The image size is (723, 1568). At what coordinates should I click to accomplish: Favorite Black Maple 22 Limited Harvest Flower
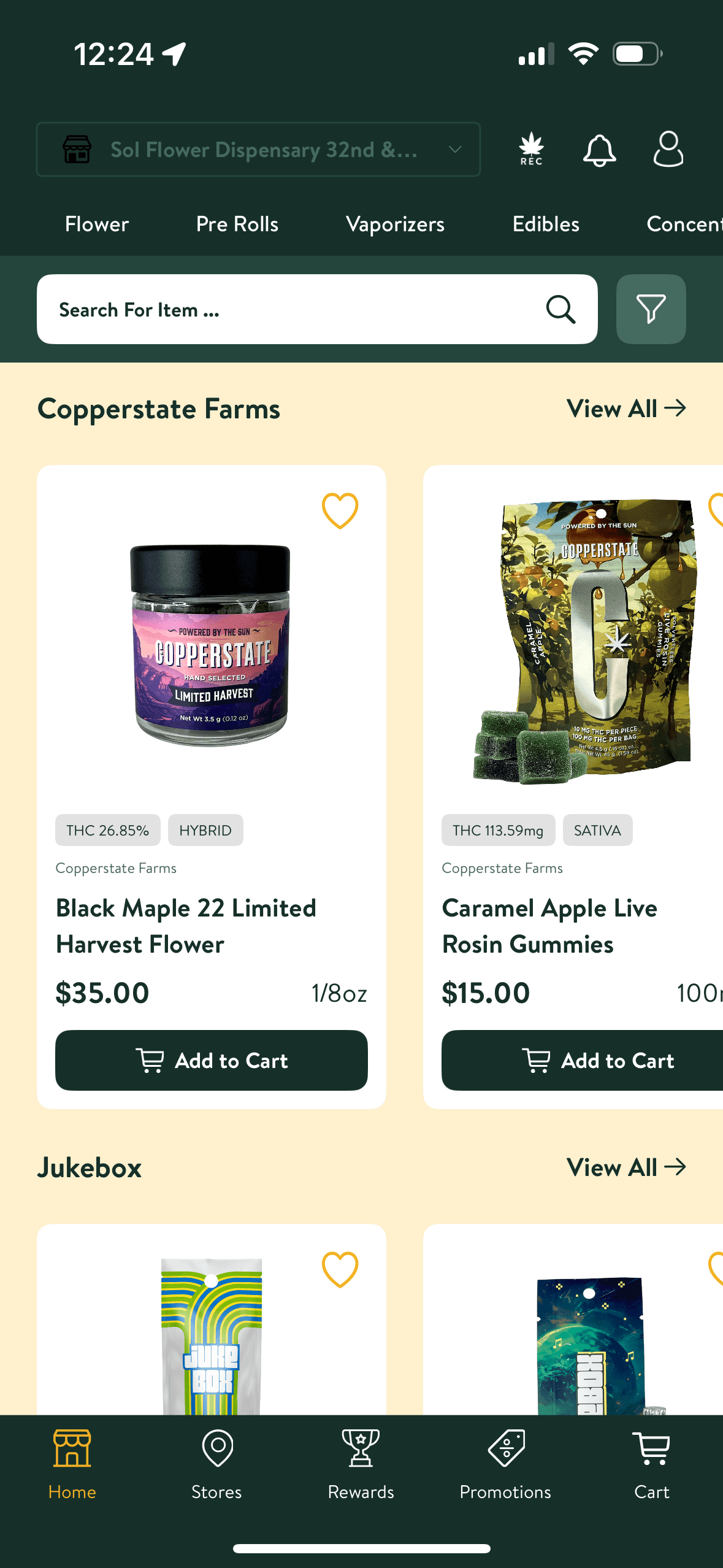[340, 510]
